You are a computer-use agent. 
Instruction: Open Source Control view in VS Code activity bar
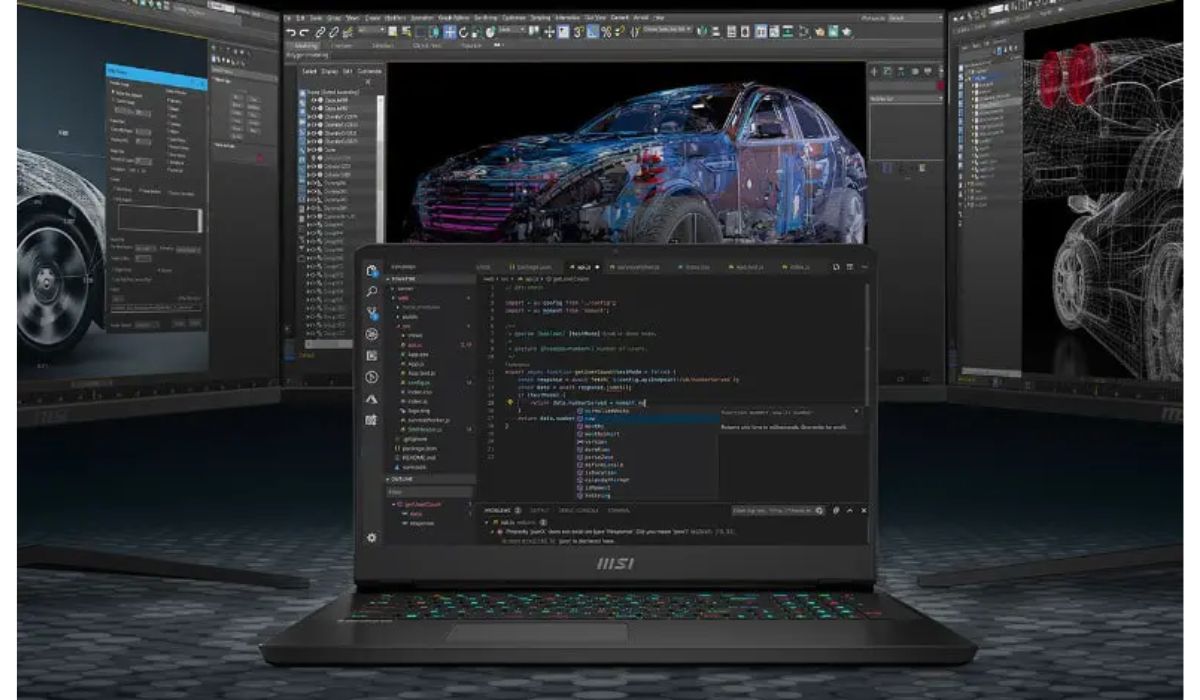point(372,313)
